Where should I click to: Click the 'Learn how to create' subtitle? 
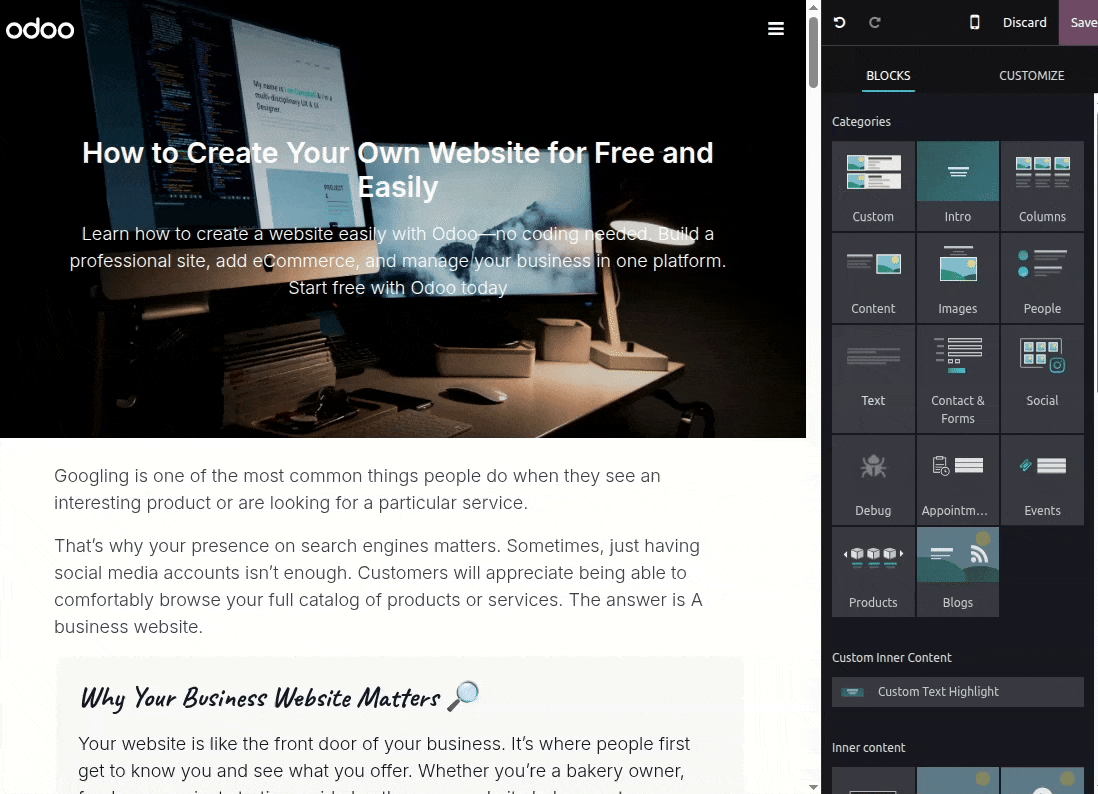click(398, 260)
